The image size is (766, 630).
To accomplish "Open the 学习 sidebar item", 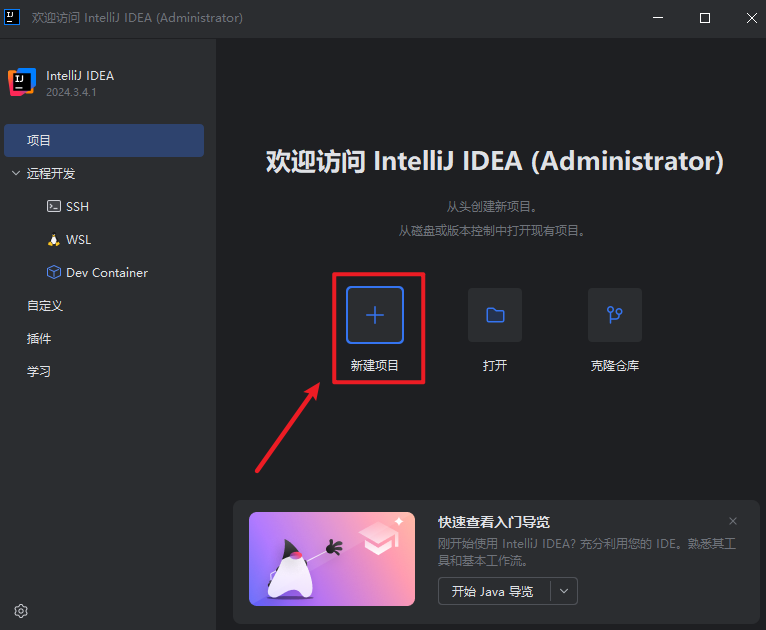I will (39, 372).
